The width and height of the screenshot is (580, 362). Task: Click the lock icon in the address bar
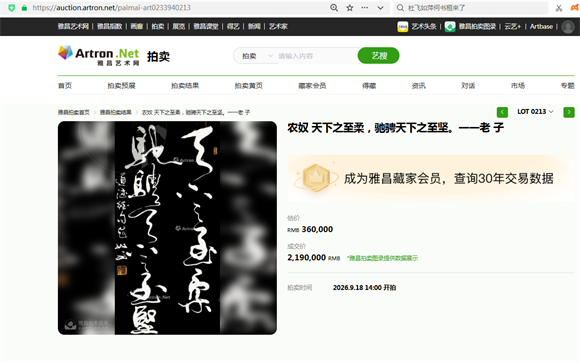pos(24,8)
